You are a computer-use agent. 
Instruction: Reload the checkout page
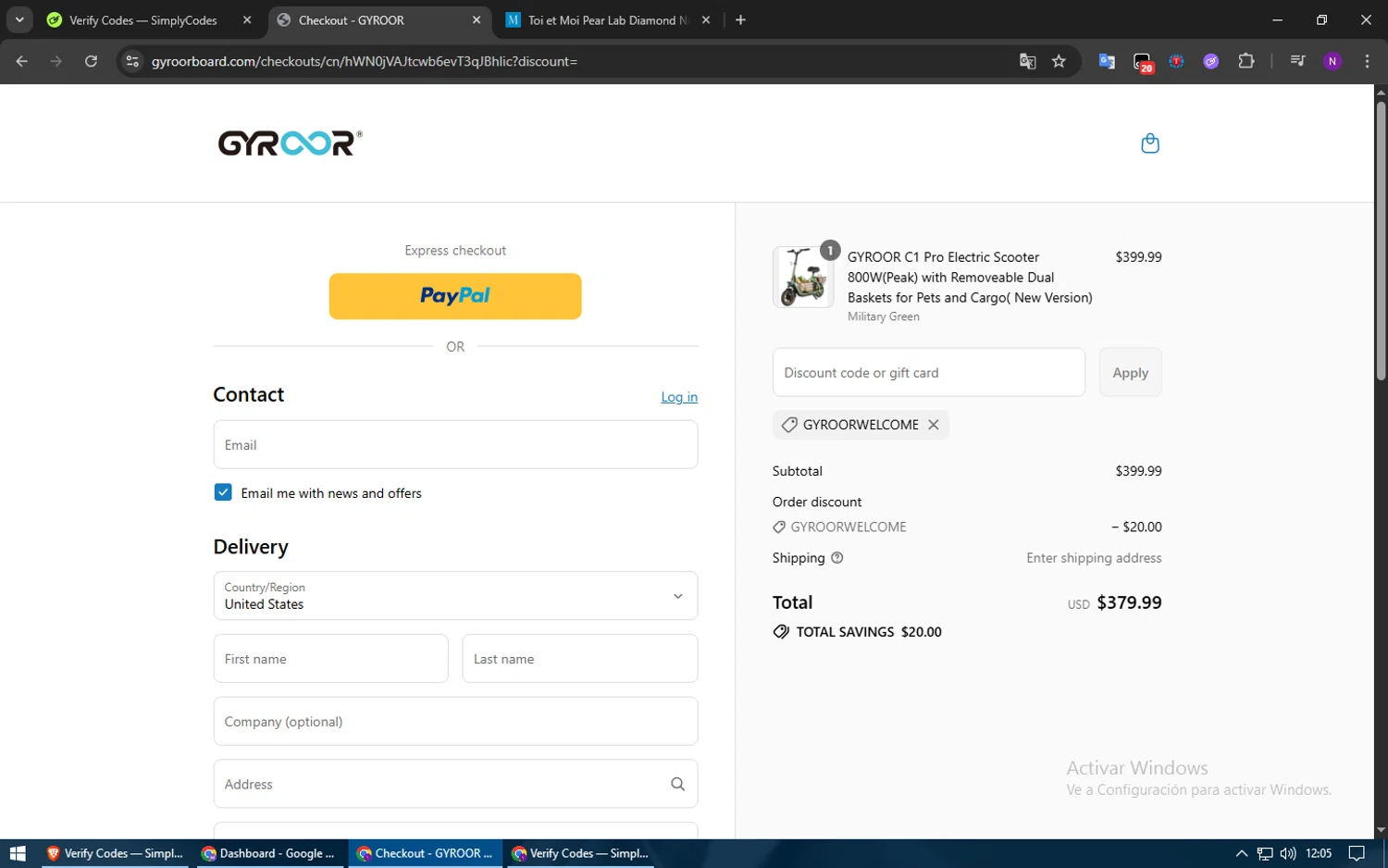(91, 61)
